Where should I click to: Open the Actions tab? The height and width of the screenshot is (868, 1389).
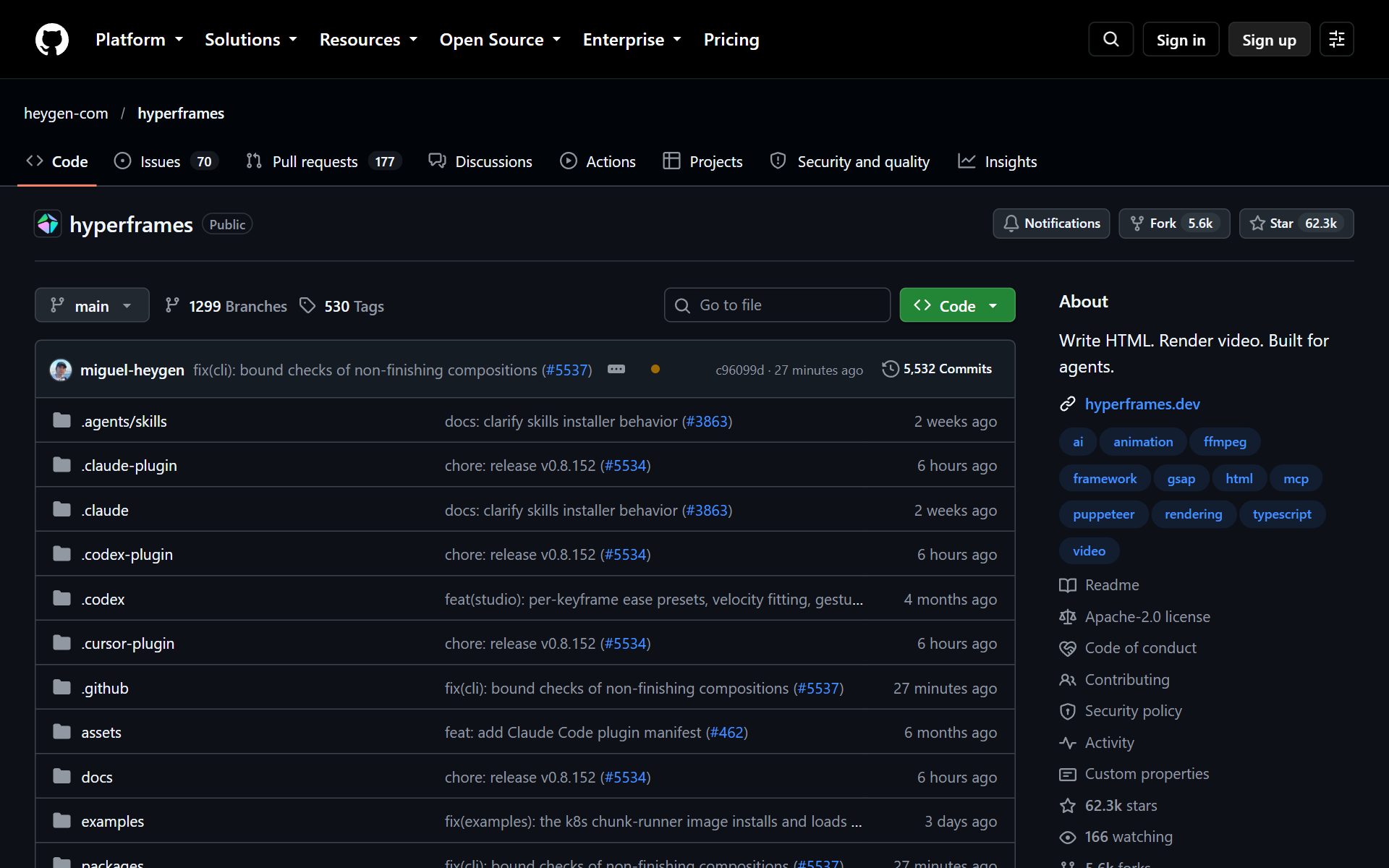tap(598, 161)
